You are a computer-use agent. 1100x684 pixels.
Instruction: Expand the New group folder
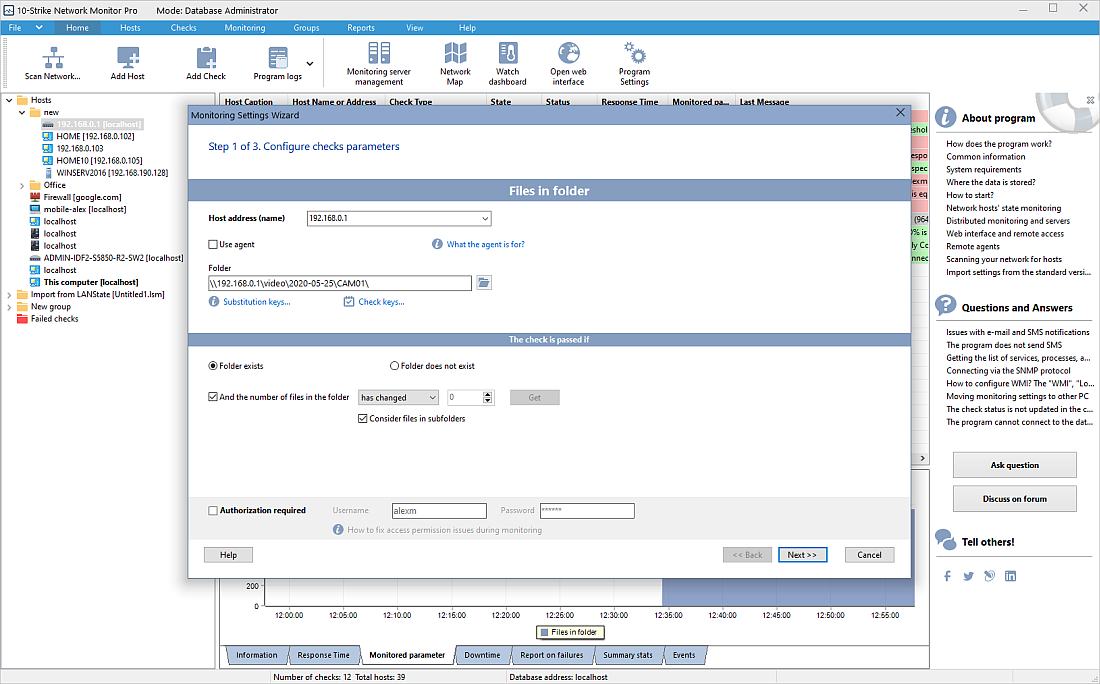pos(9,307)
